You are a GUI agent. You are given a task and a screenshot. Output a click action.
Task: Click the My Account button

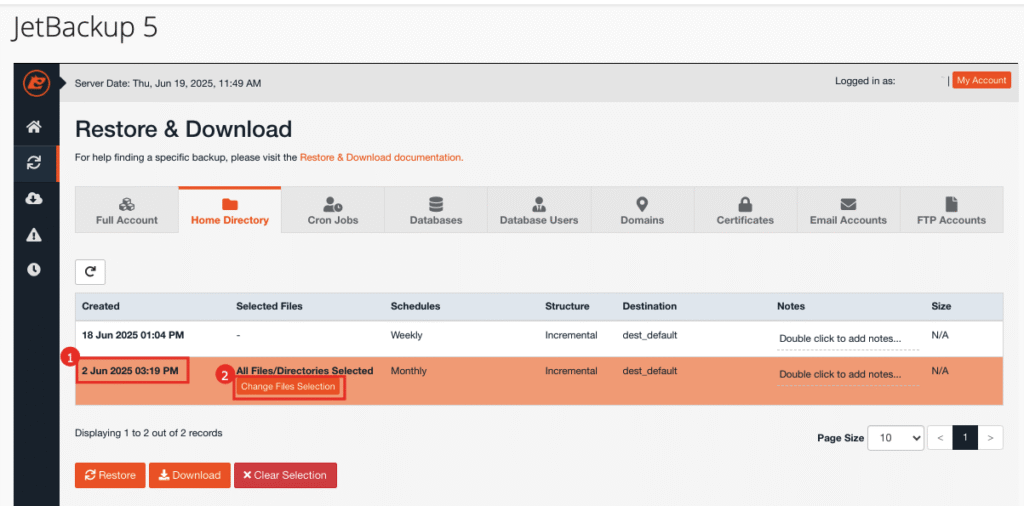[982, 80]
